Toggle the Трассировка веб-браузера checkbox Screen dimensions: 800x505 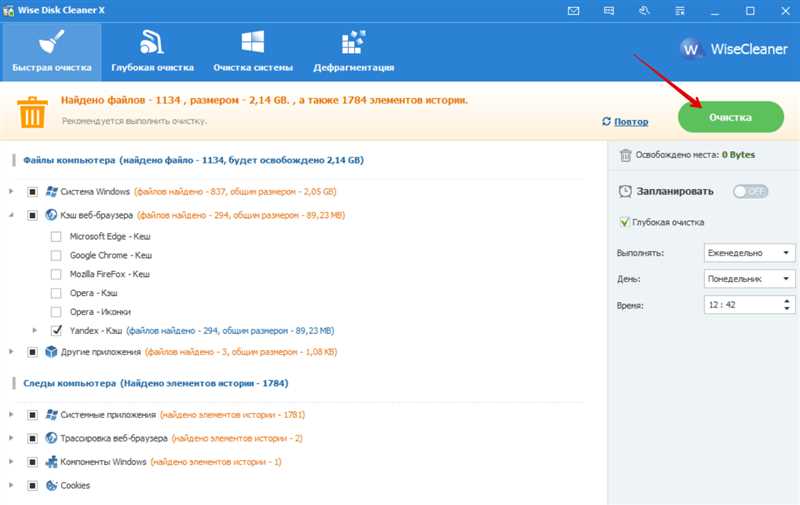point(32,438)
